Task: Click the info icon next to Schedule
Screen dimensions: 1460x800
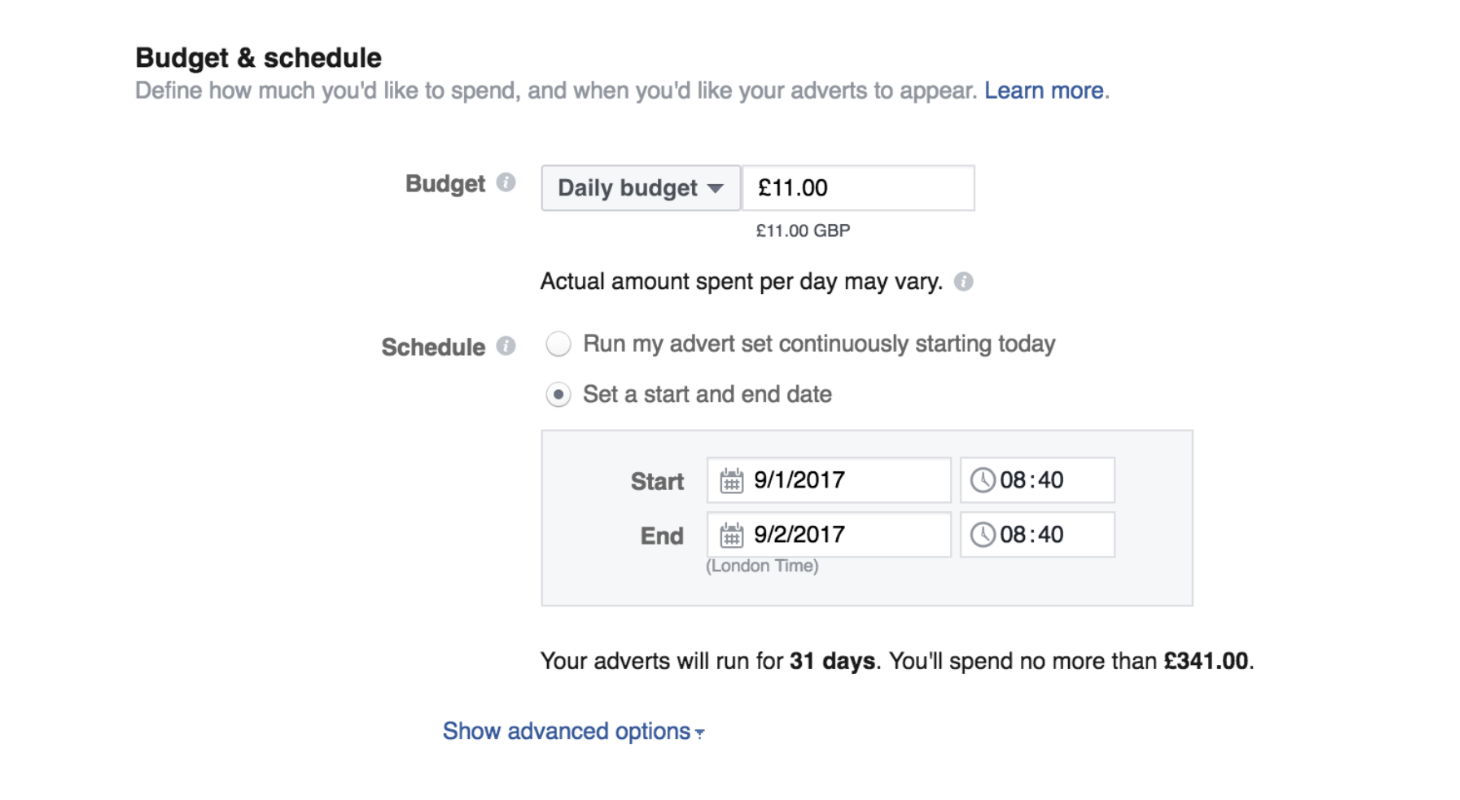Action: pos(506,346)
